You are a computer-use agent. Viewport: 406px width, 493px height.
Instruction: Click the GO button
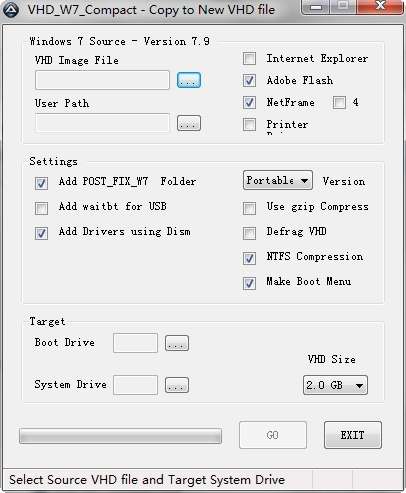tap(273, 435)
